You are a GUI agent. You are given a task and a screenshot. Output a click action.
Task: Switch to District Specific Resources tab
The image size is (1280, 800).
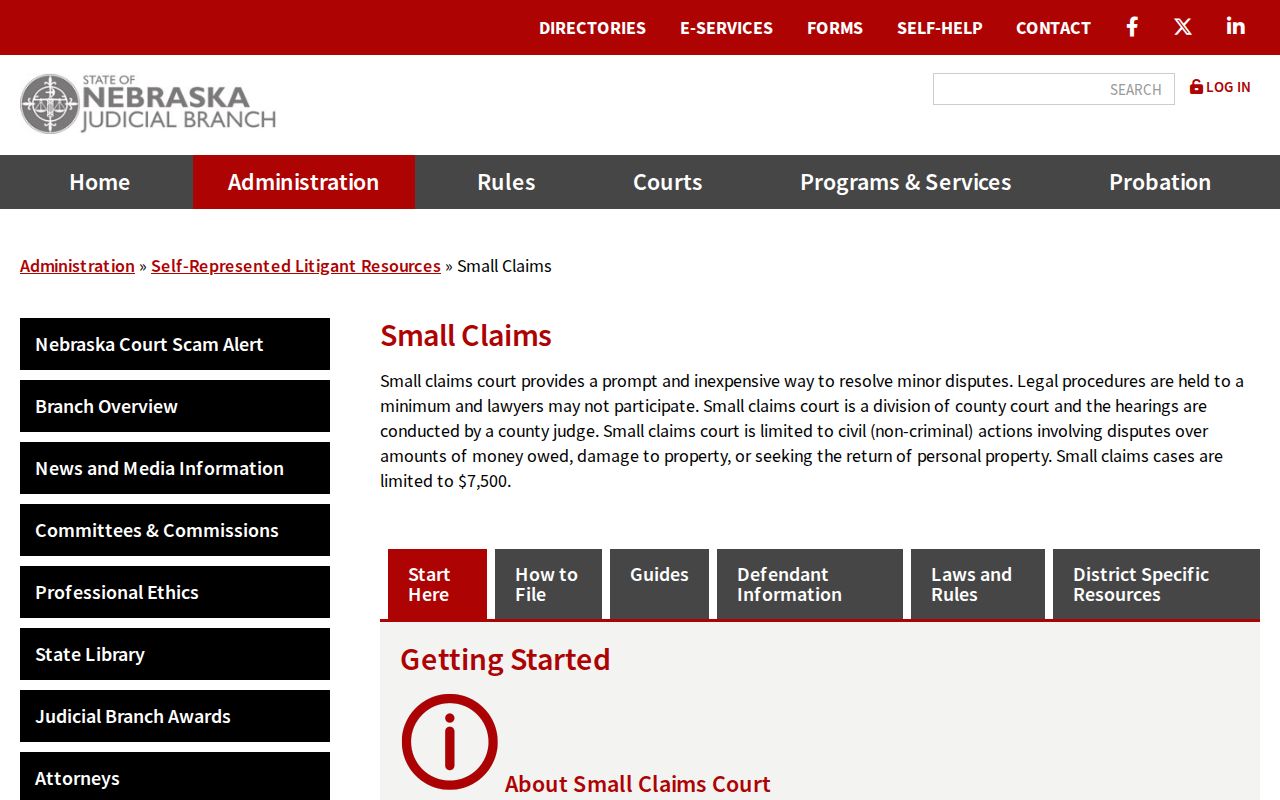[1156, 584]
